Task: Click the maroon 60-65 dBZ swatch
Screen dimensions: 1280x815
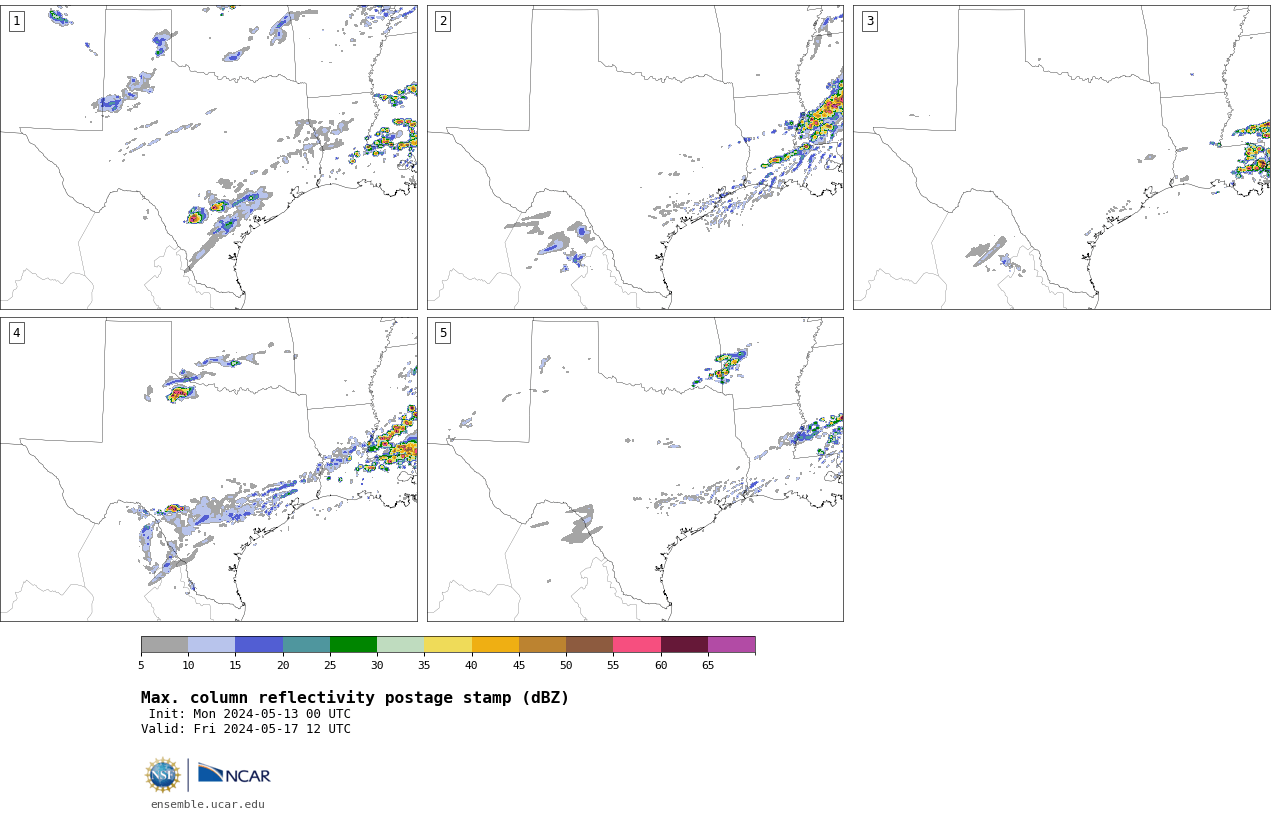Action: coord(684,645)
